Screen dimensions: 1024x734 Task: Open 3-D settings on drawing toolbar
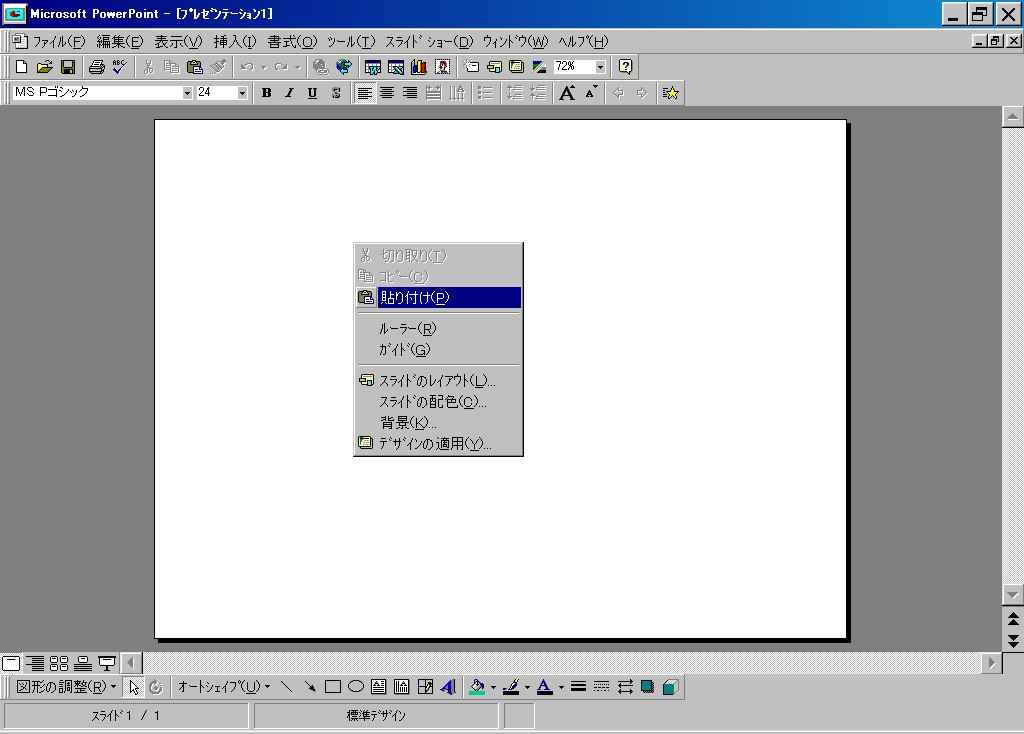tap(670, 686)
